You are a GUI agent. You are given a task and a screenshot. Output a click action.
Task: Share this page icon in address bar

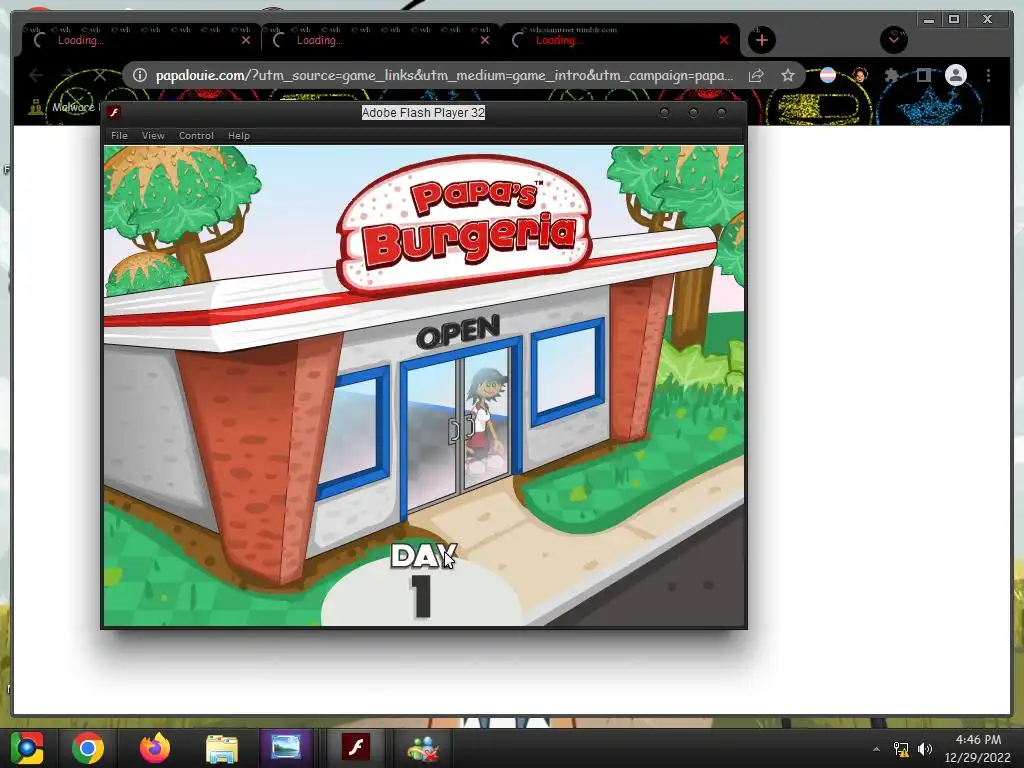[756, 75]
